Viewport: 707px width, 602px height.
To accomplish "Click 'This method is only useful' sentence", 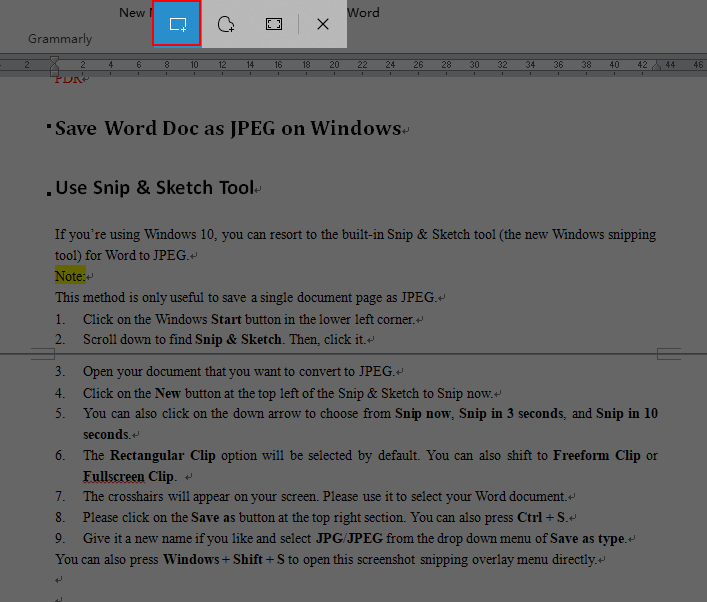I will coord(246,298).
